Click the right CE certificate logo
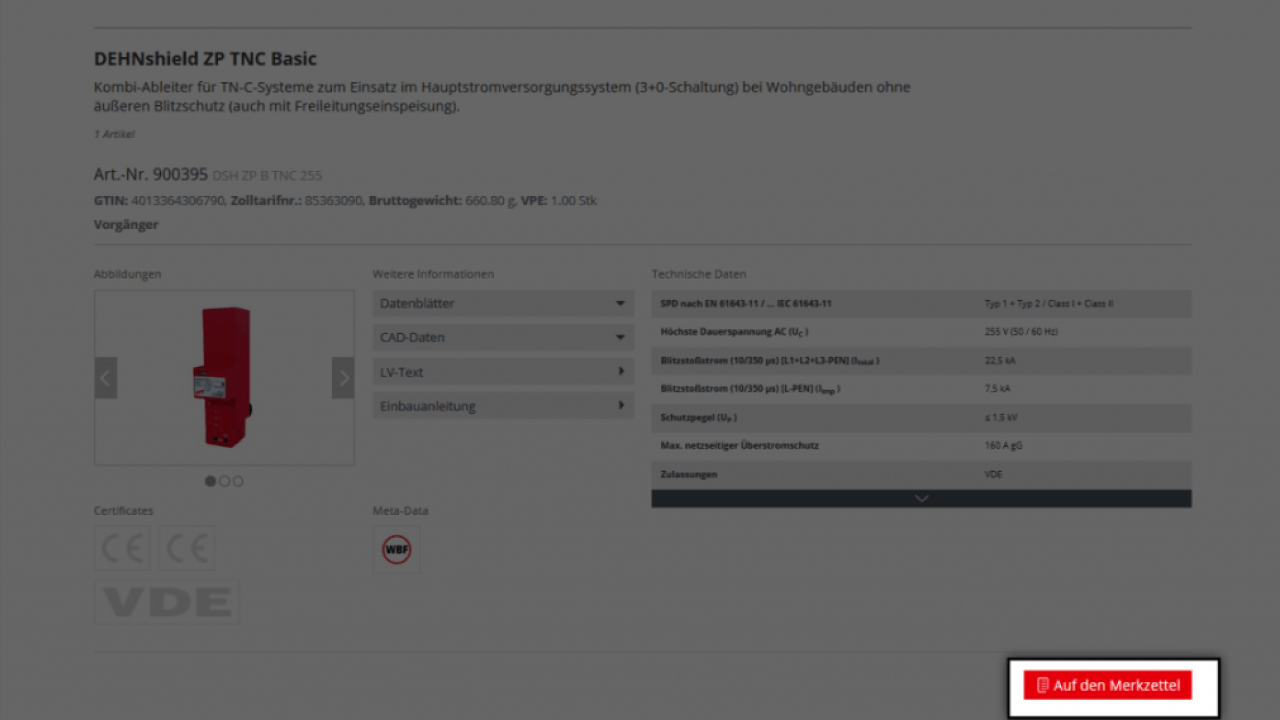 click(x=186, y=548)
